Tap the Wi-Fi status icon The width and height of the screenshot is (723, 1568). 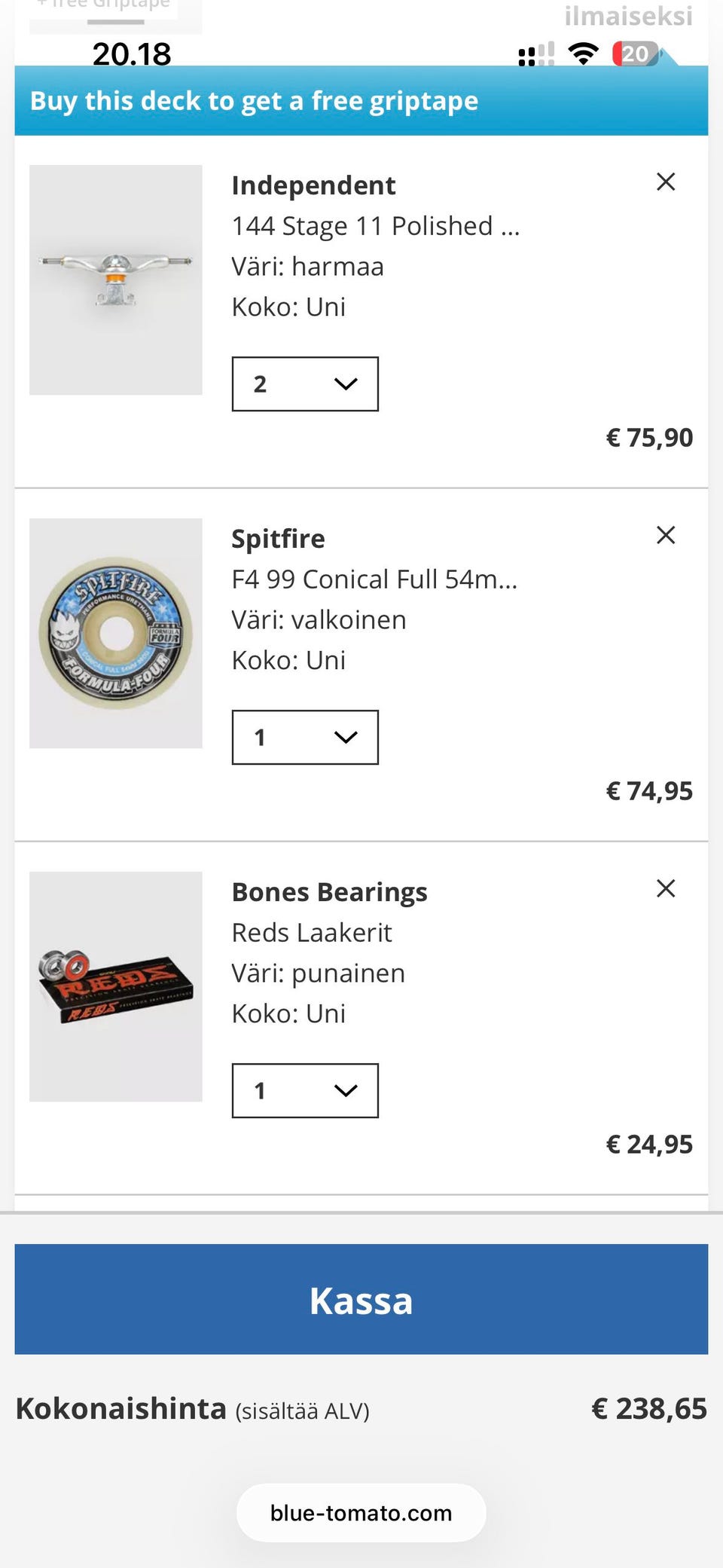click(x=583, y=53)
